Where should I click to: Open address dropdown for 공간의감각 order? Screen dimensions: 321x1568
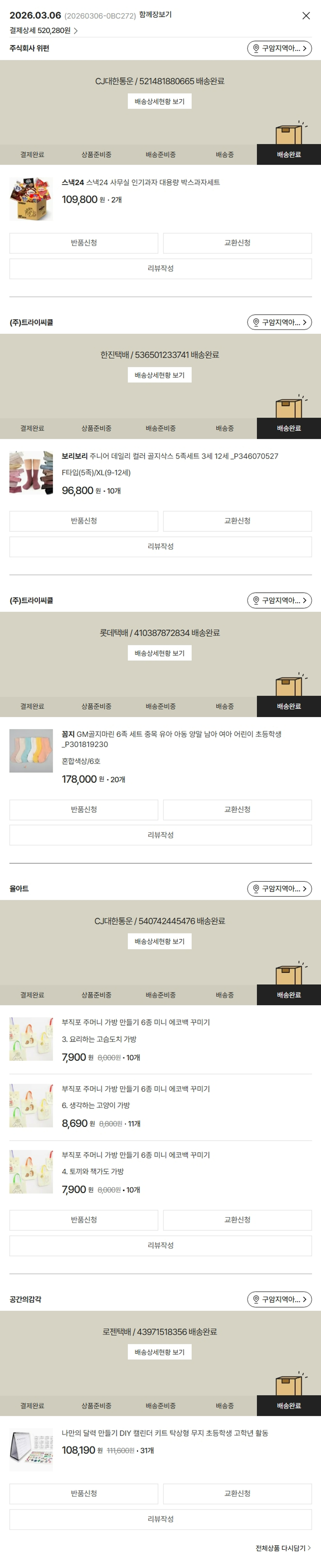[279, 1300]
